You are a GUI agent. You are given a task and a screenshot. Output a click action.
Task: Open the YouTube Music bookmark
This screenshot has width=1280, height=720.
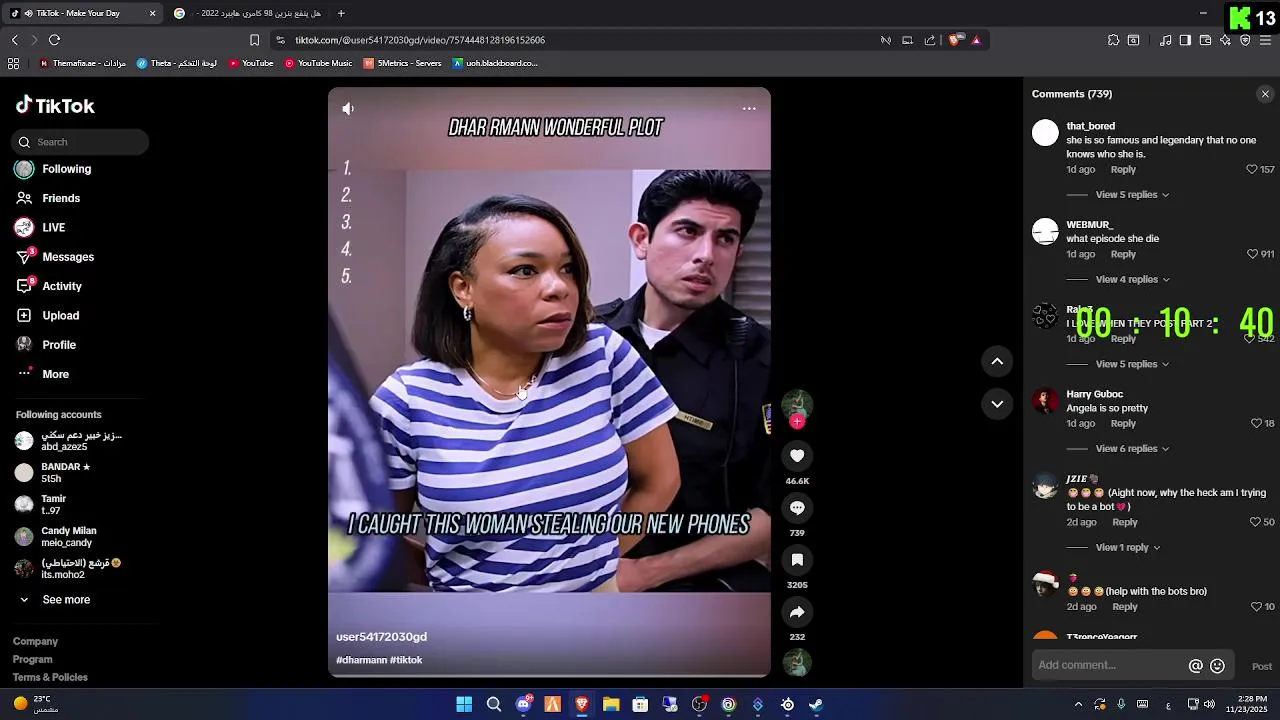coord(318,63)
